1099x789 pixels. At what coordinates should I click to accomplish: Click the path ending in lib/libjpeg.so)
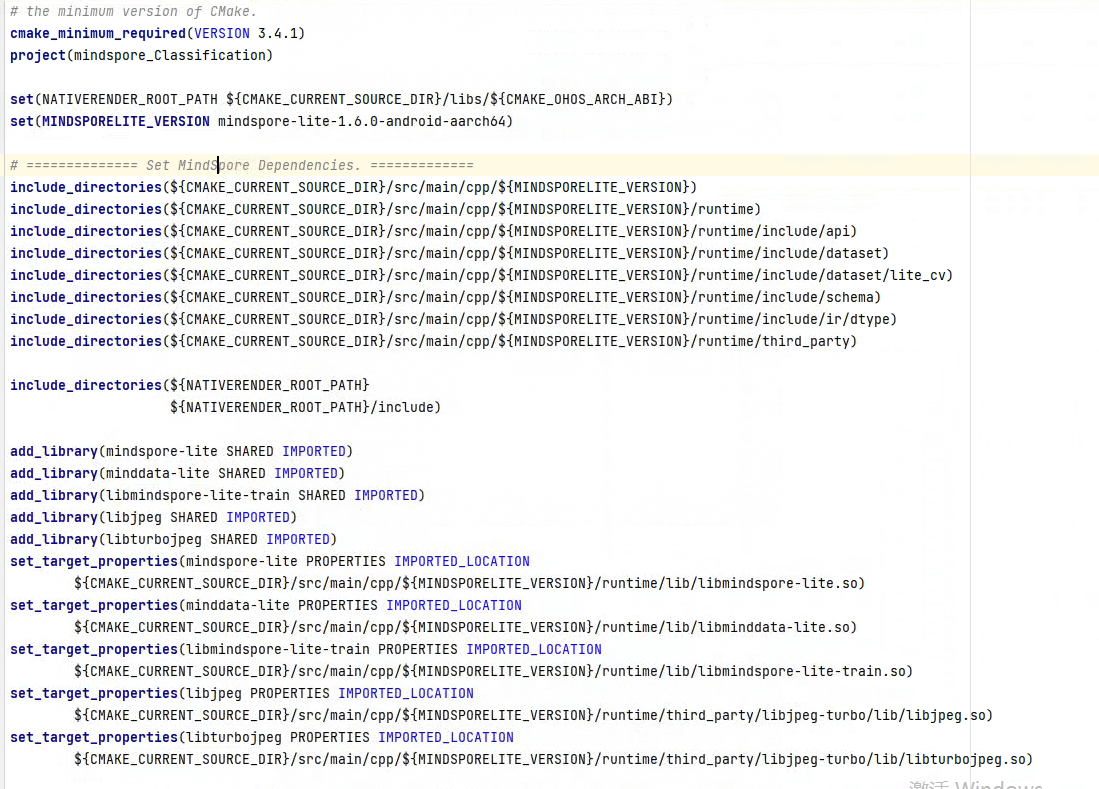[x=533, y=715]
